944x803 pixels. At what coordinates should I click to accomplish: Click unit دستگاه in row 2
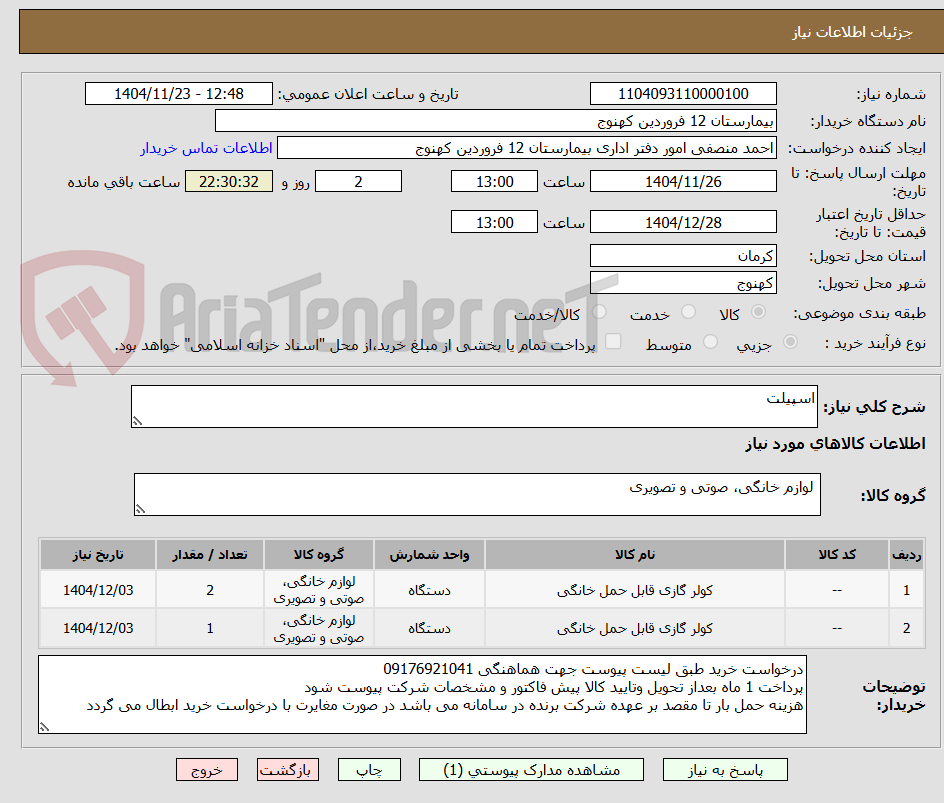pyautogui.click(x=429, y=628)
